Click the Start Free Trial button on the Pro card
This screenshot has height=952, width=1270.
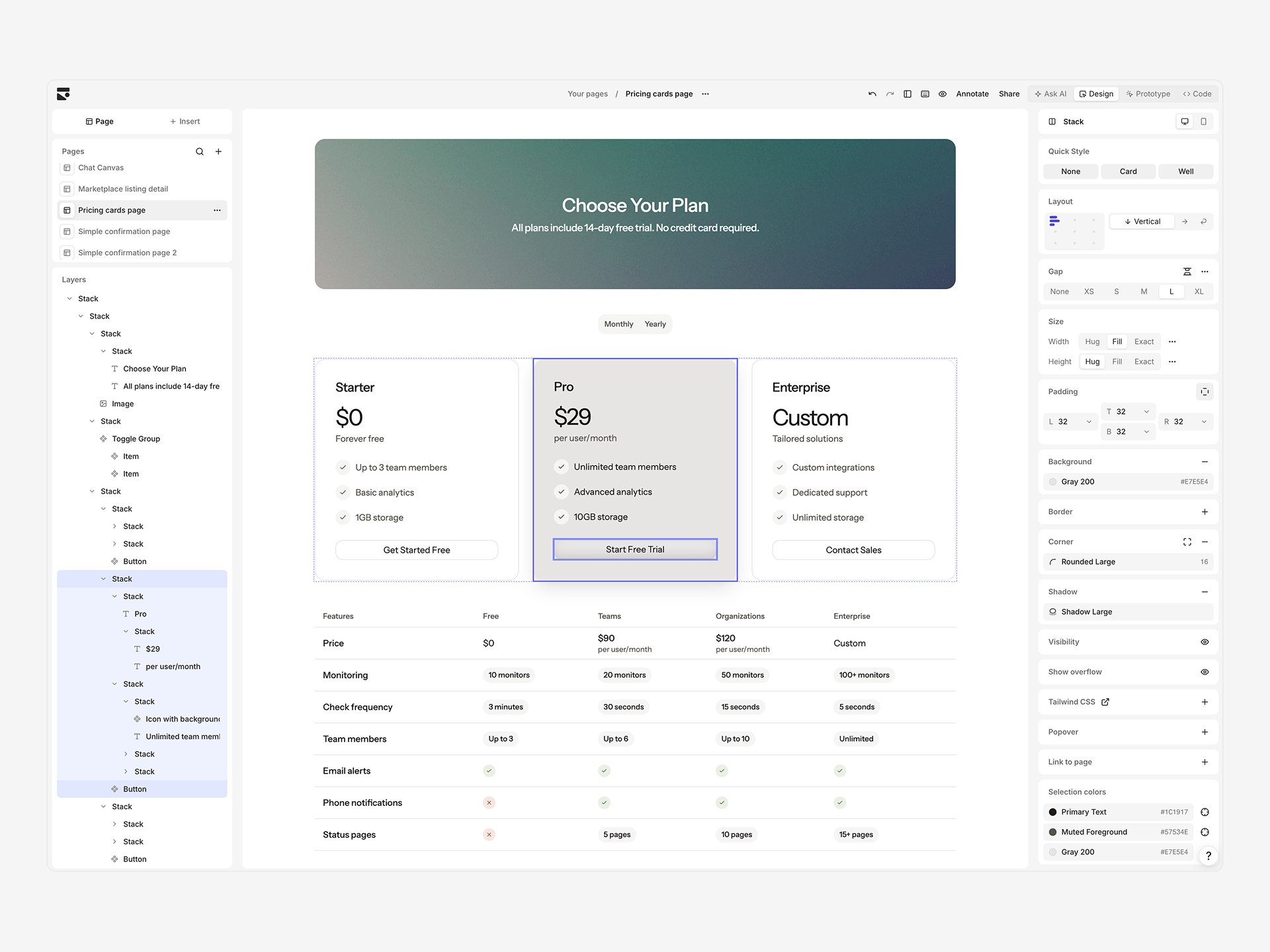(634, 549)
